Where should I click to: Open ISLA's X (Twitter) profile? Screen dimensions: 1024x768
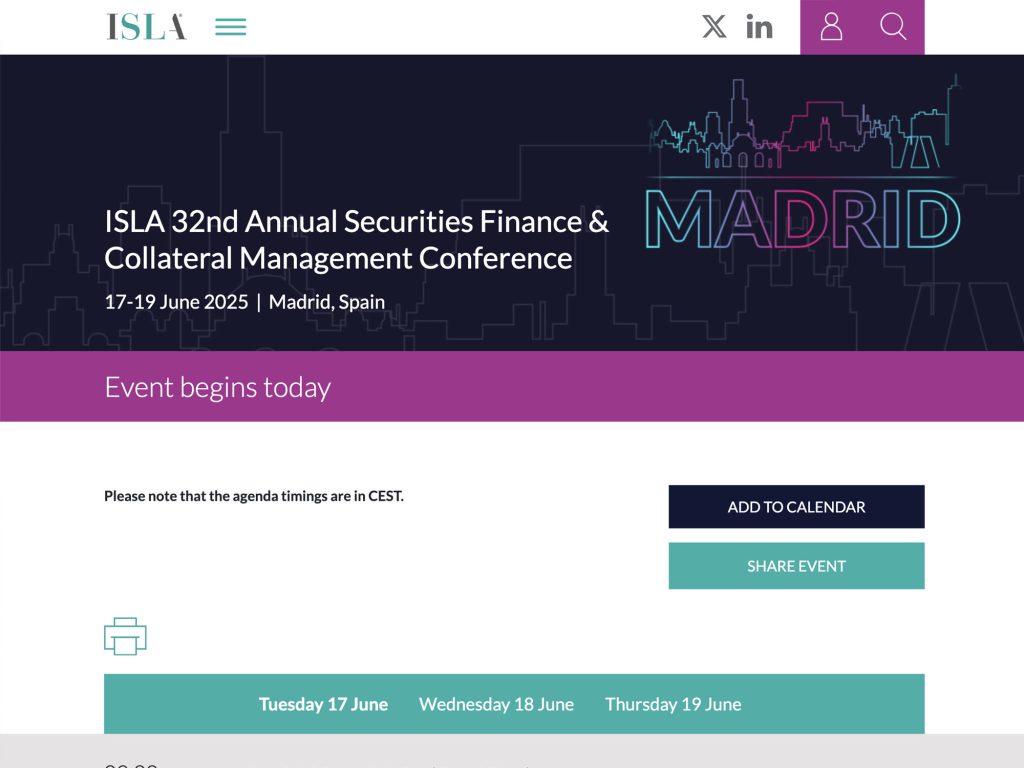[714, 27]
